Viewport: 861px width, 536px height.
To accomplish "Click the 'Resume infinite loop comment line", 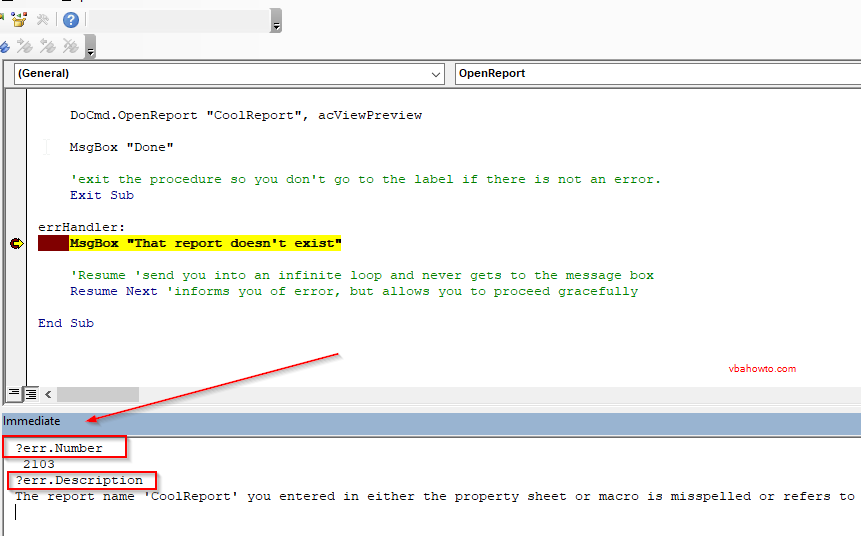I will tap(362, 275).
